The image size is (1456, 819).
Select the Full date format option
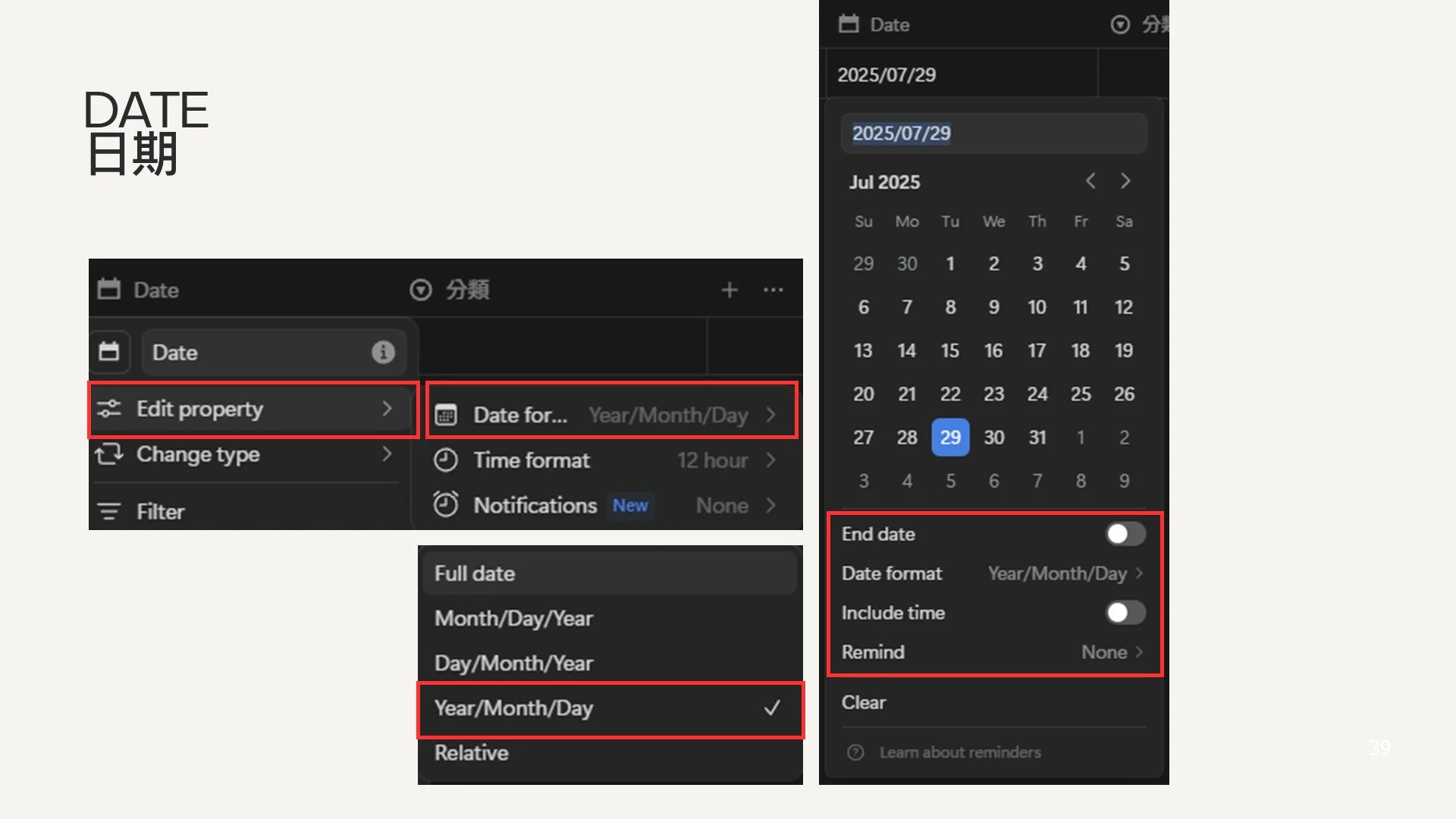[475, 574]
